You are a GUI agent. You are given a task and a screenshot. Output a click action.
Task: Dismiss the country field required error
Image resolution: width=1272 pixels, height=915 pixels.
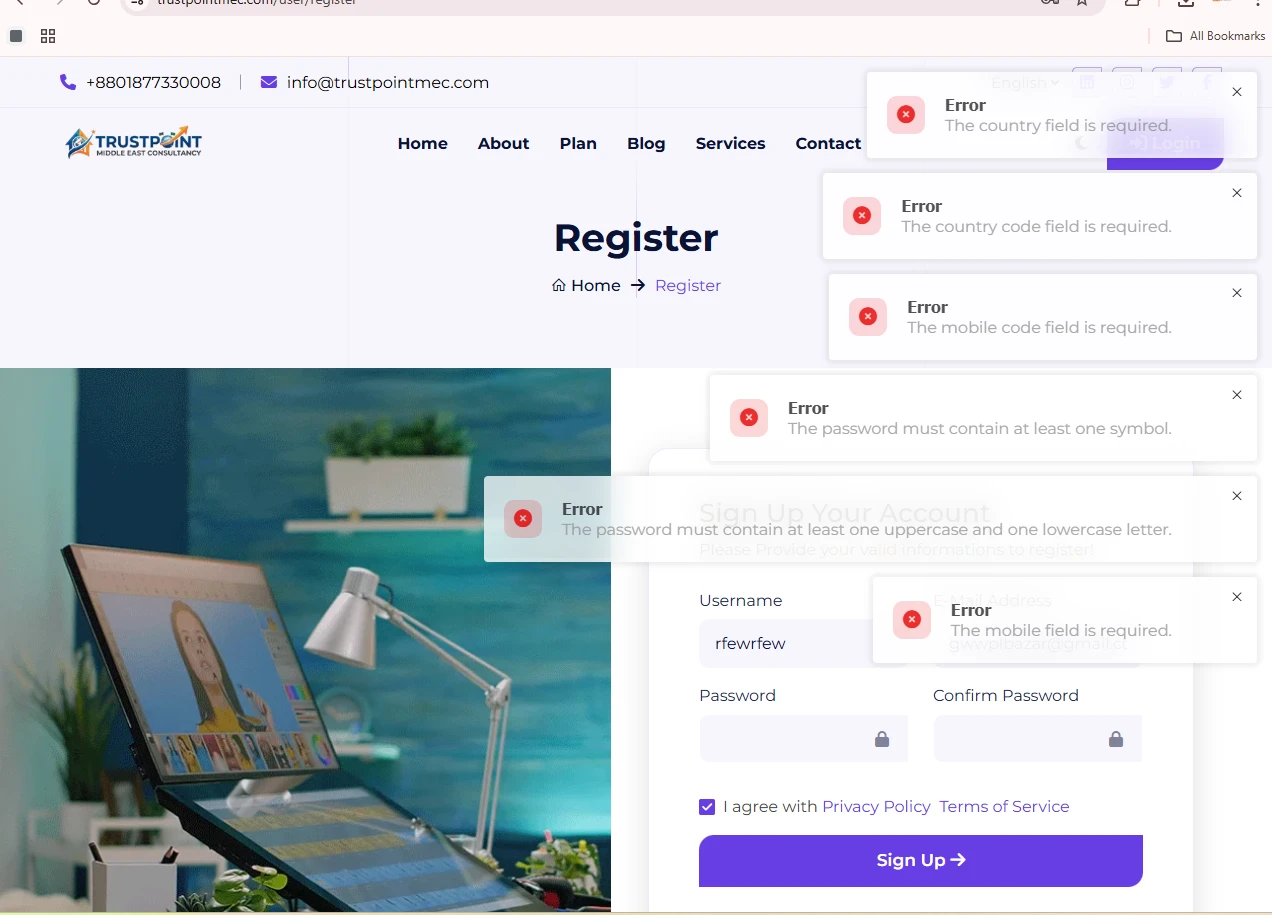[x=1237, y=92]
